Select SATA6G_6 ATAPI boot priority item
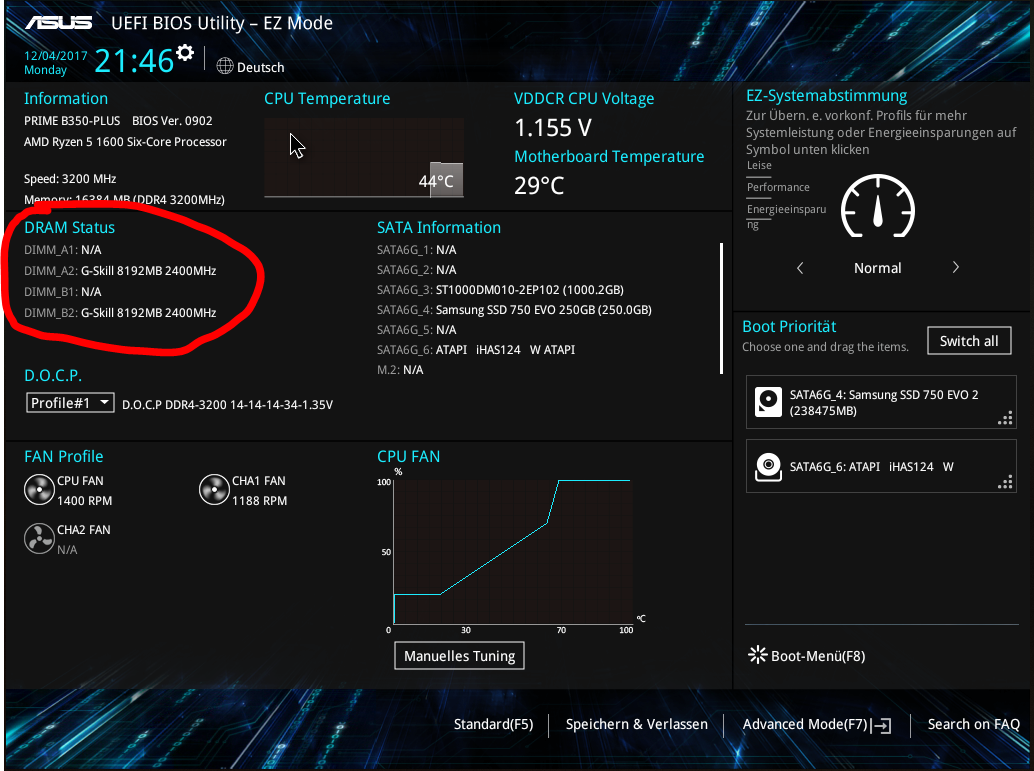Viewport: 1034px width, 771px height. point(881,467)
